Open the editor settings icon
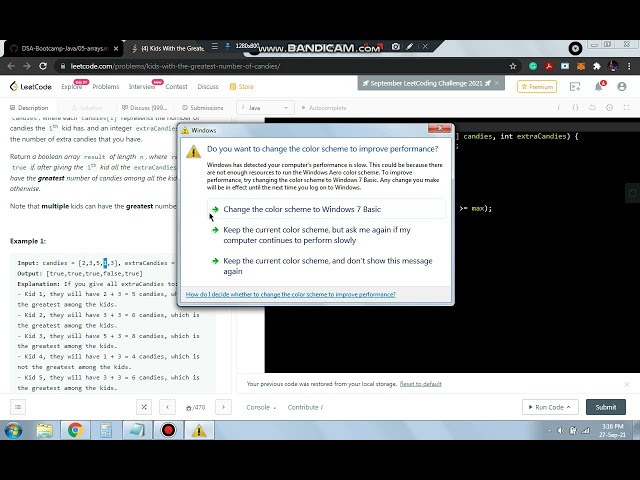This screenshot has height=480, width=640. (x=609, y=108)
